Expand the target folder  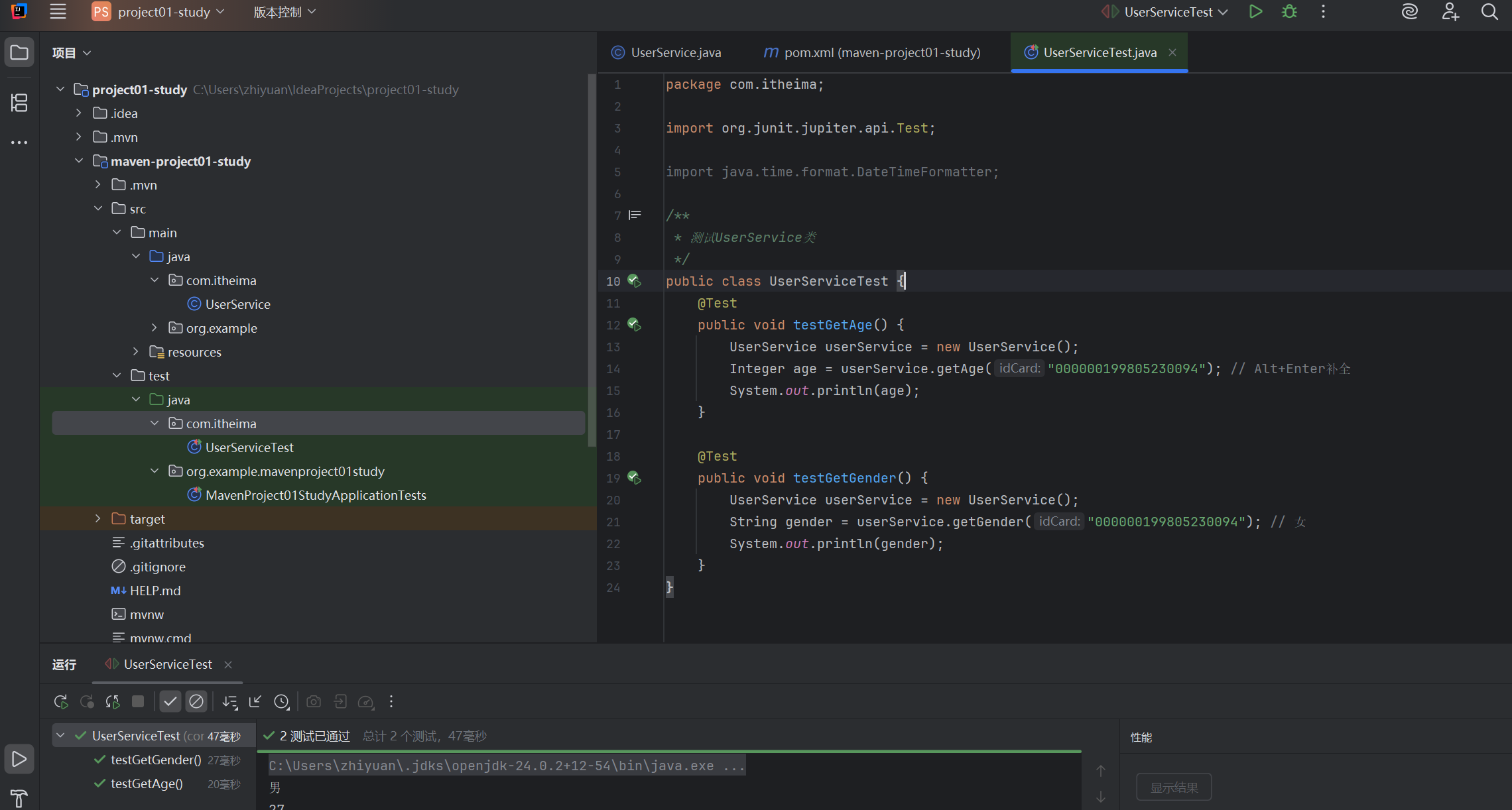pos(97,519)
